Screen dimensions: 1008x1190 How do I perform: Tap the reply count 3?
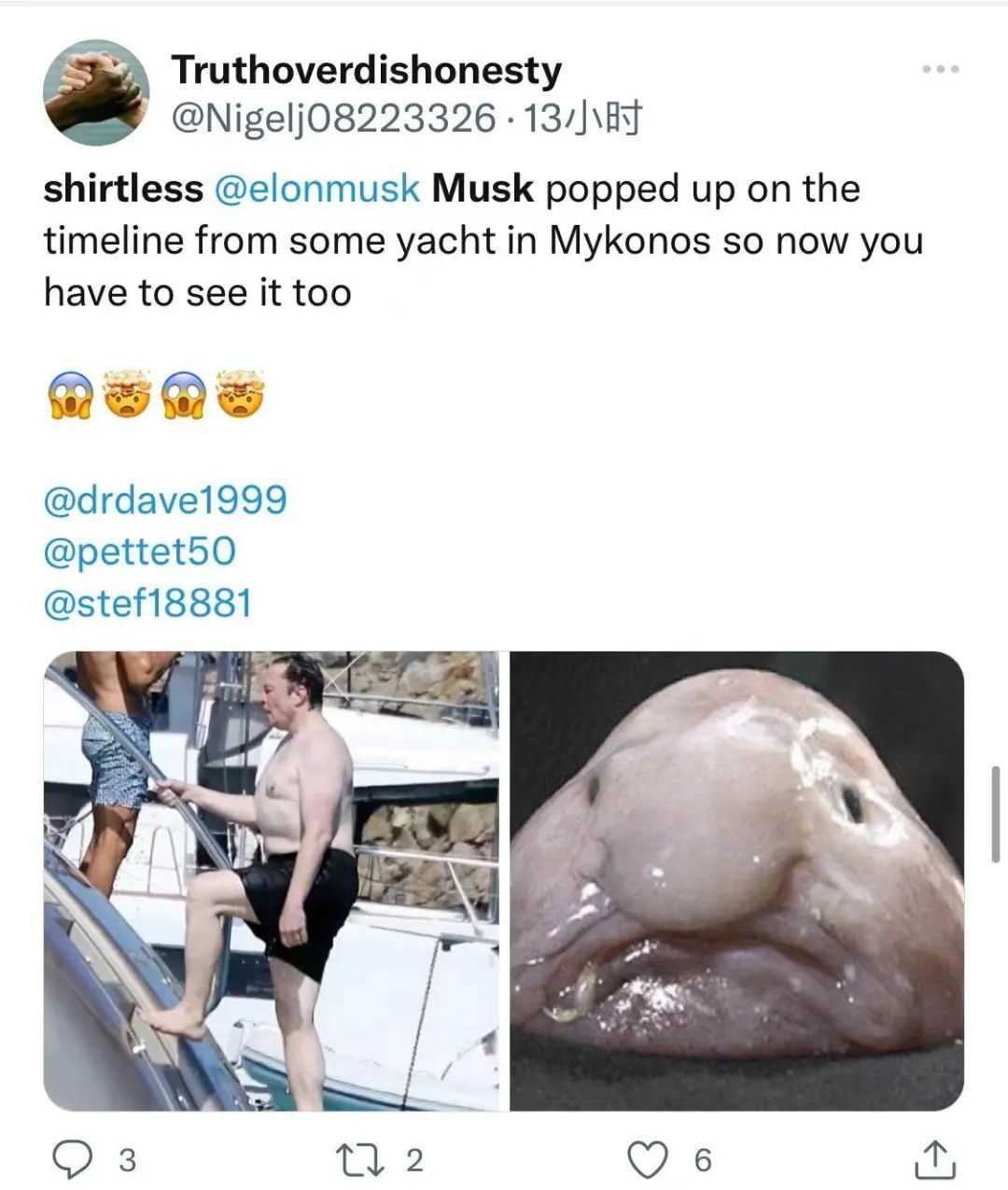tap(128, 1160)
